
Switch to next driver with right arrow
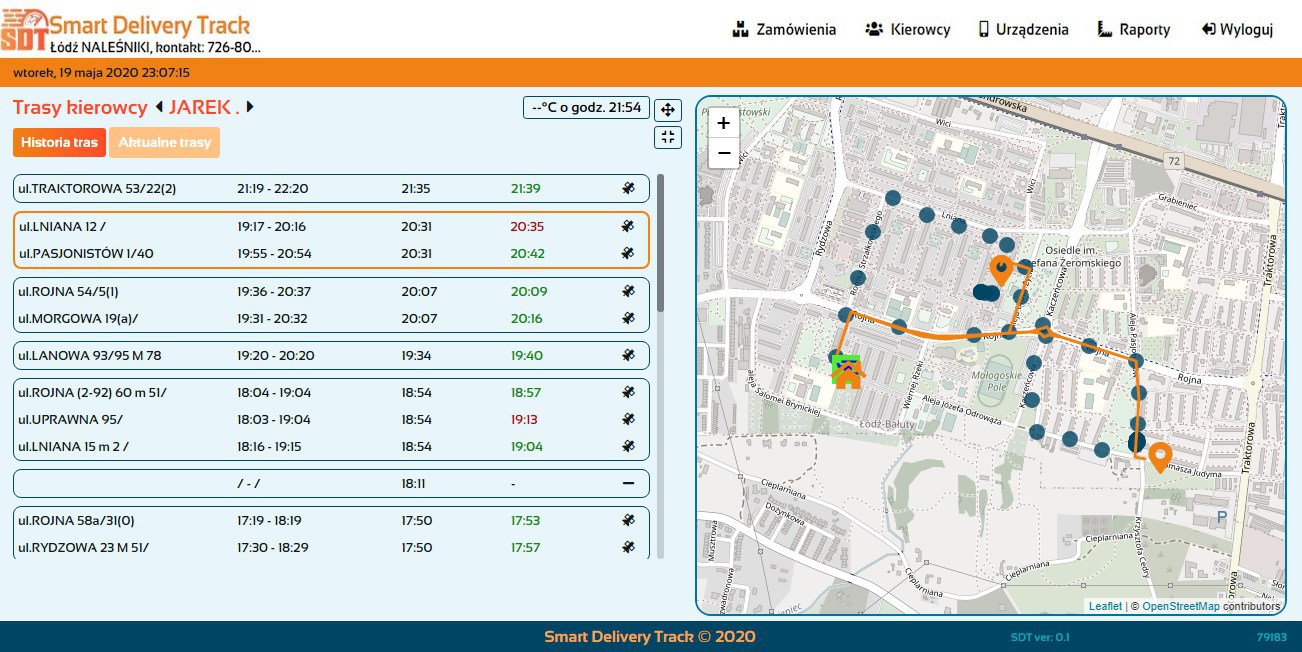(x=250, y=107)
